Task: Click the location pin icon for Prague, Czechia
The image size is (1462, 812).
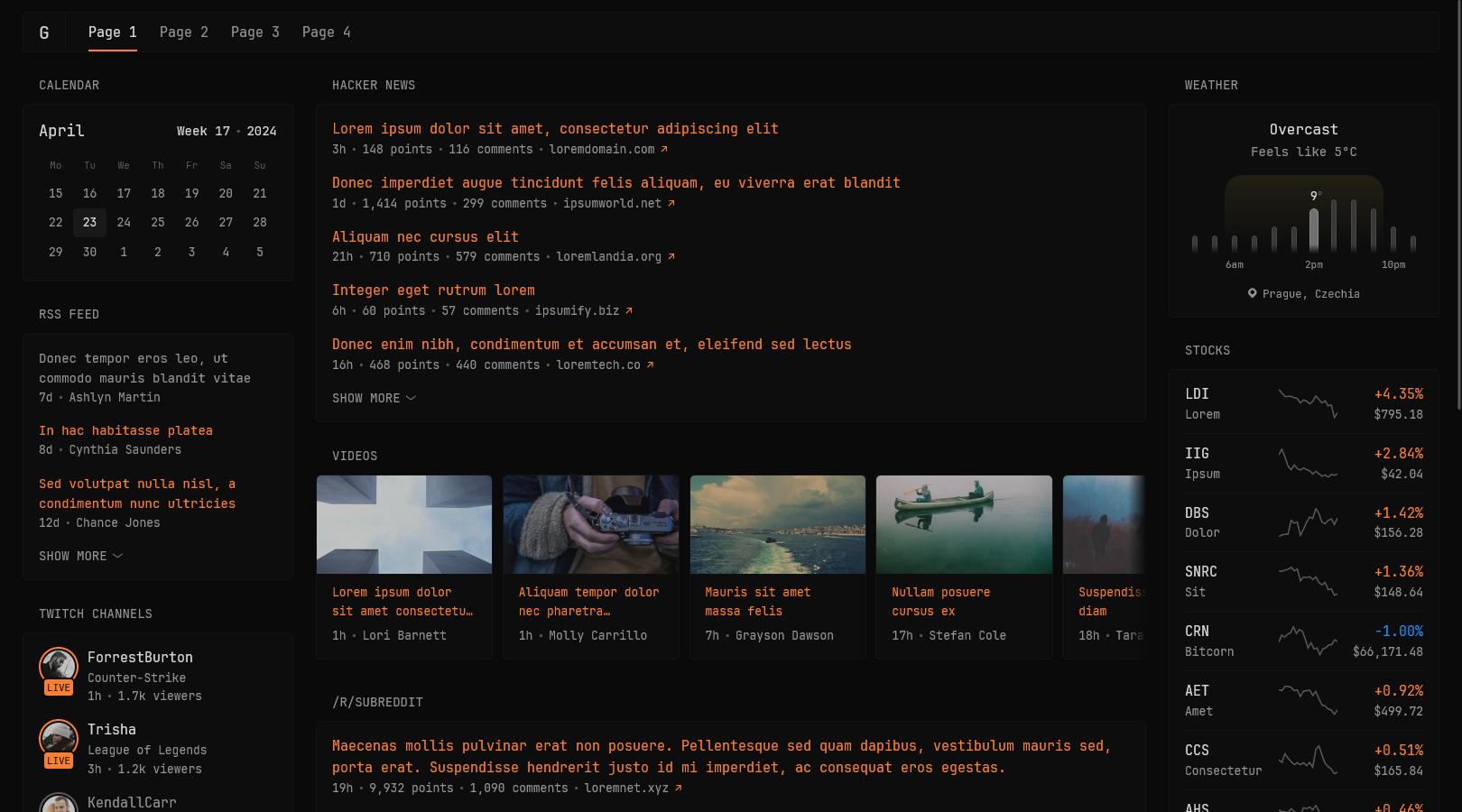Action: point(1252,293)
